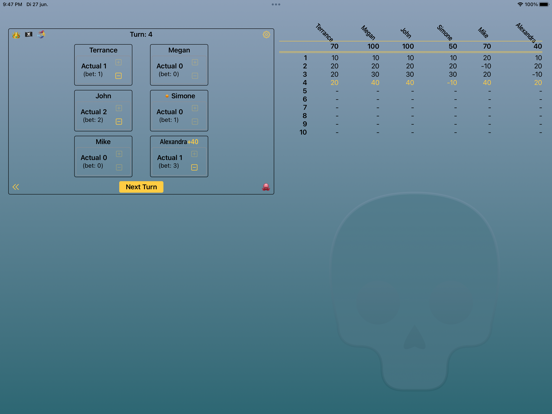Tap Simone's round 4 score -10
This screenshot has width=552, height=414.
click(452, 83)
